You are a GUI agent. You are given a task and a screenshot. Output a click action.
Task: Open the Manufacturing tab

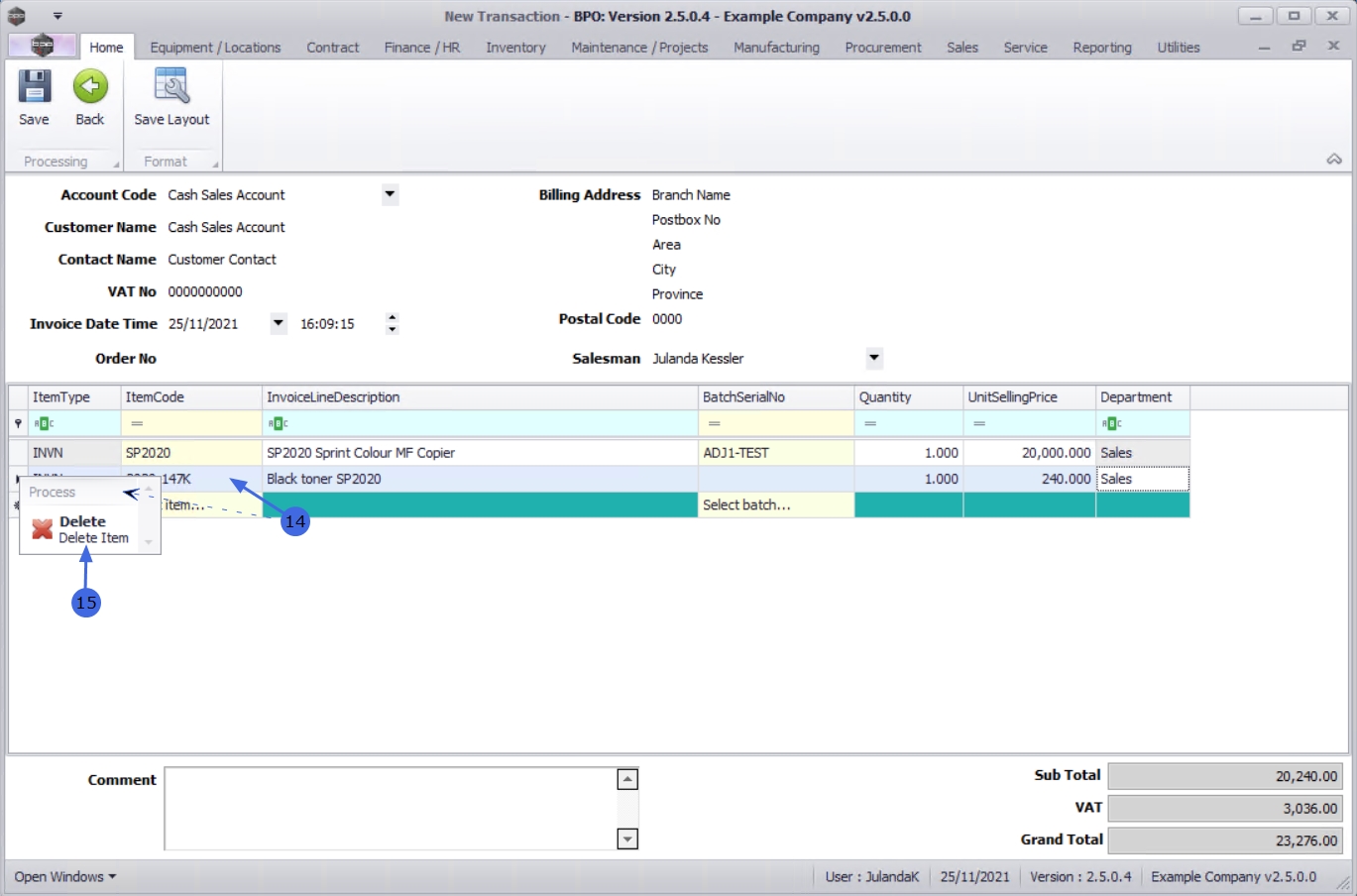click(x=776, y=47)
